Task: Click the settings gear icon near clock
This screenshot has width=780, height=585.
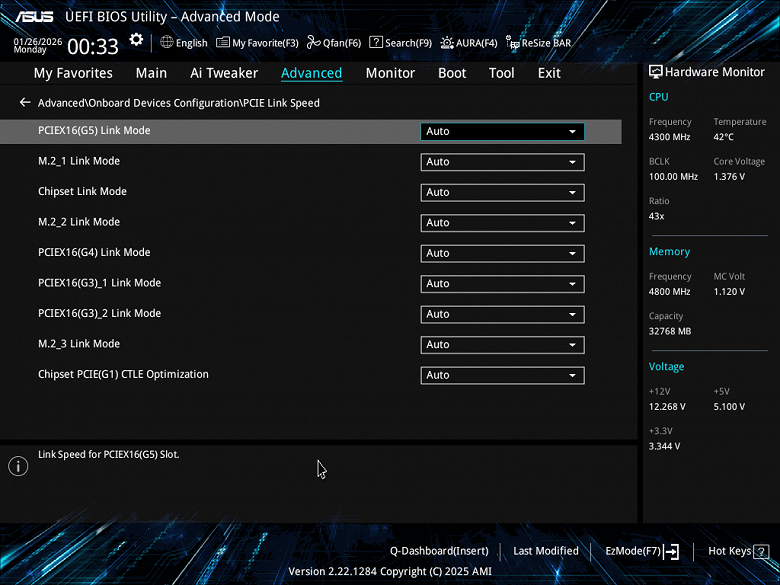Action: point(137,41)
